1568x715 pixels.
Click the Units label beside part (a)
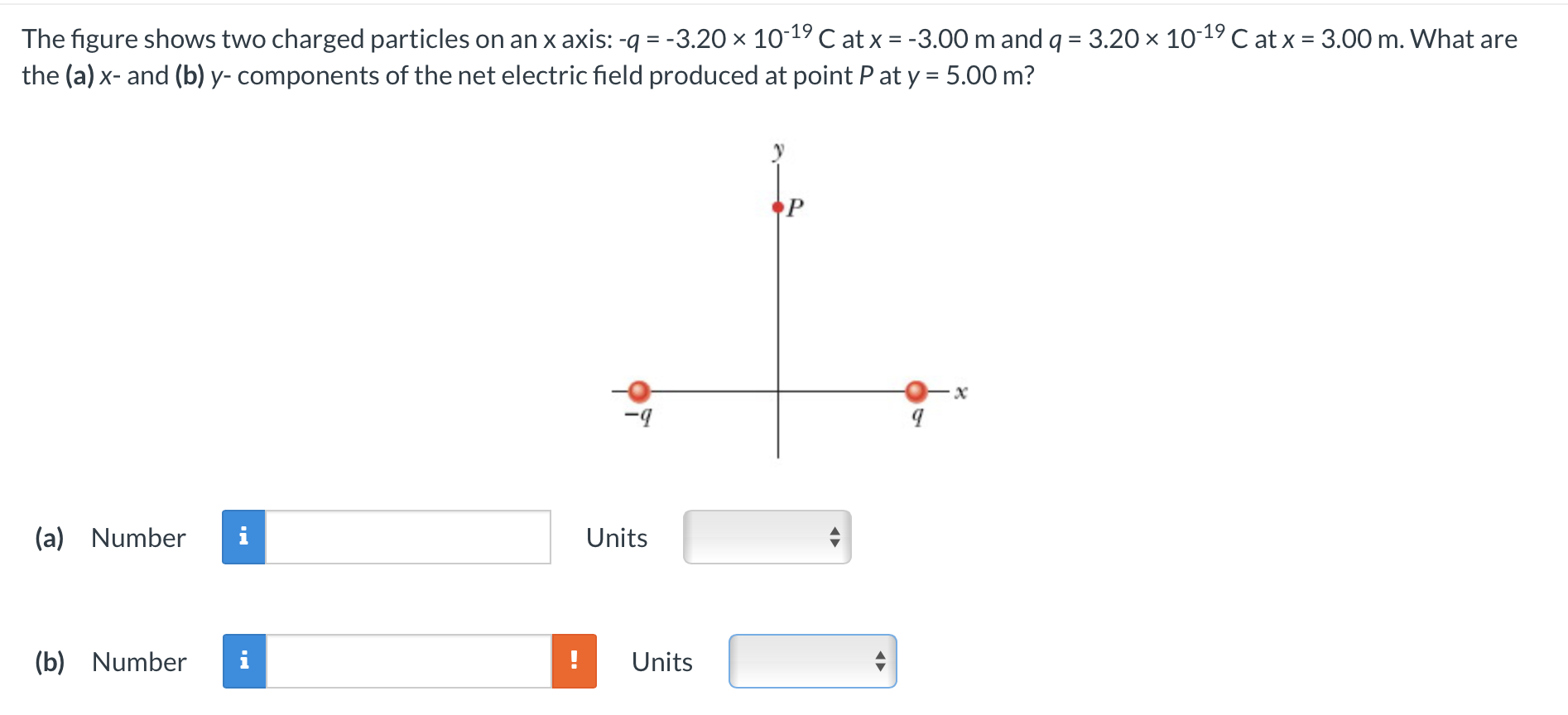tap(616, 538)
